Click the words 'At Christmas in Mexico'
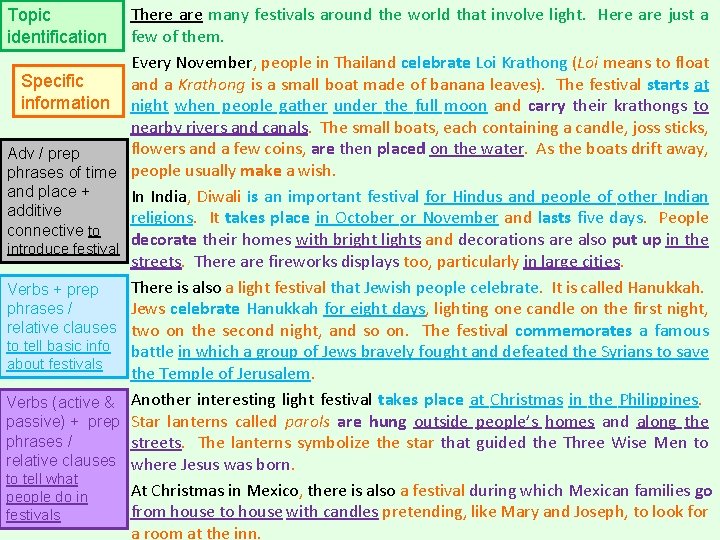 [215, 491]
